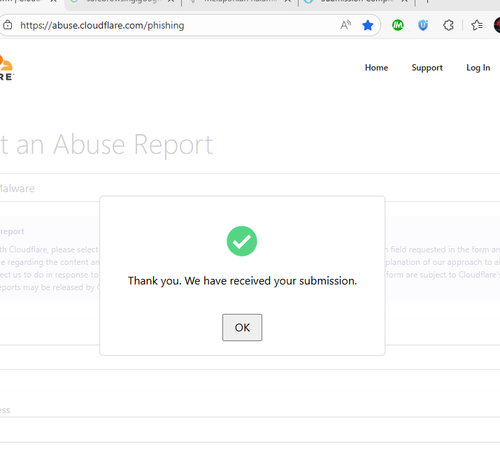Screen dimensions: 500x462
Task: Click the Cloudflare logo
Action: coord(6,68)
